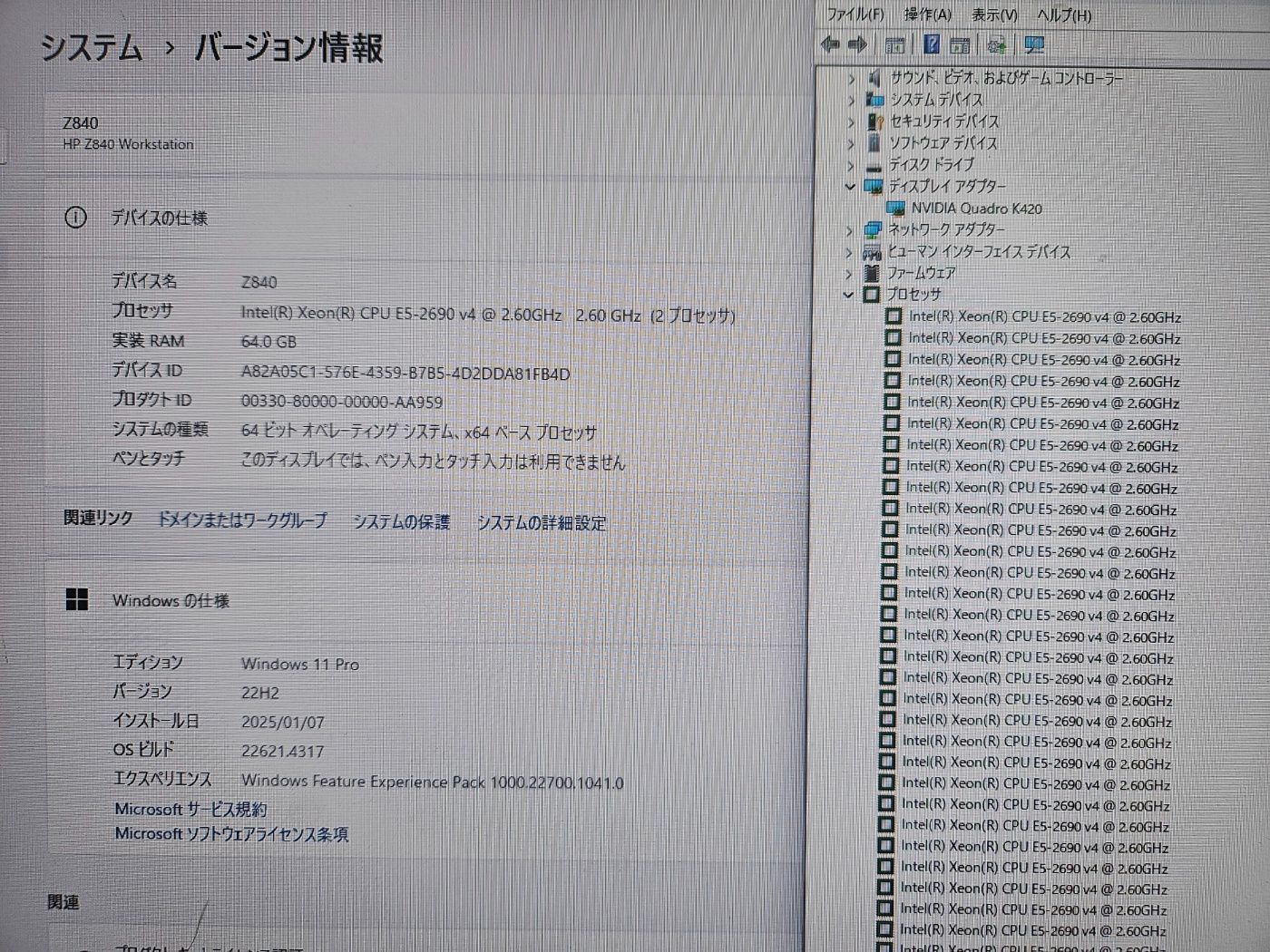Click the Windows logo beside Windows の仕様
The image size is (1270, 952).
[x=77, y=599]
